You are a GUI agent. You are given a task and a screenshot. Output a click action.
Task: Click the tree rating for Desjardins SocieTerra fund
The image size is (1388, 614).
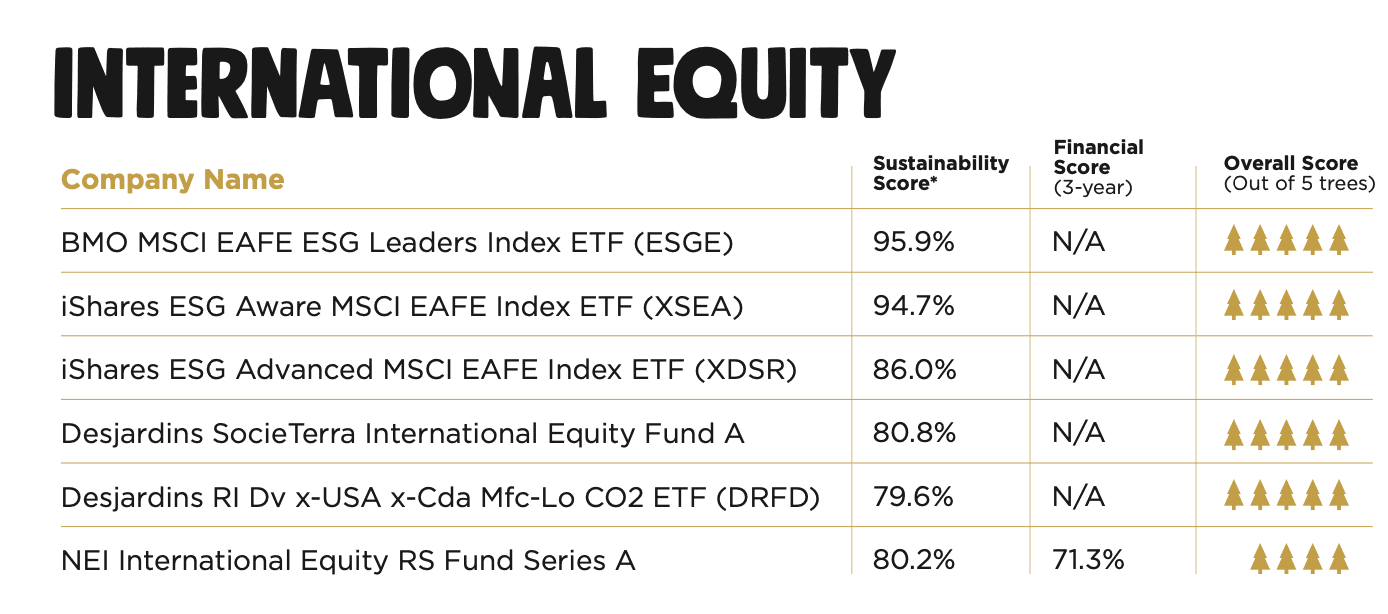click(x=1287, y=434)
